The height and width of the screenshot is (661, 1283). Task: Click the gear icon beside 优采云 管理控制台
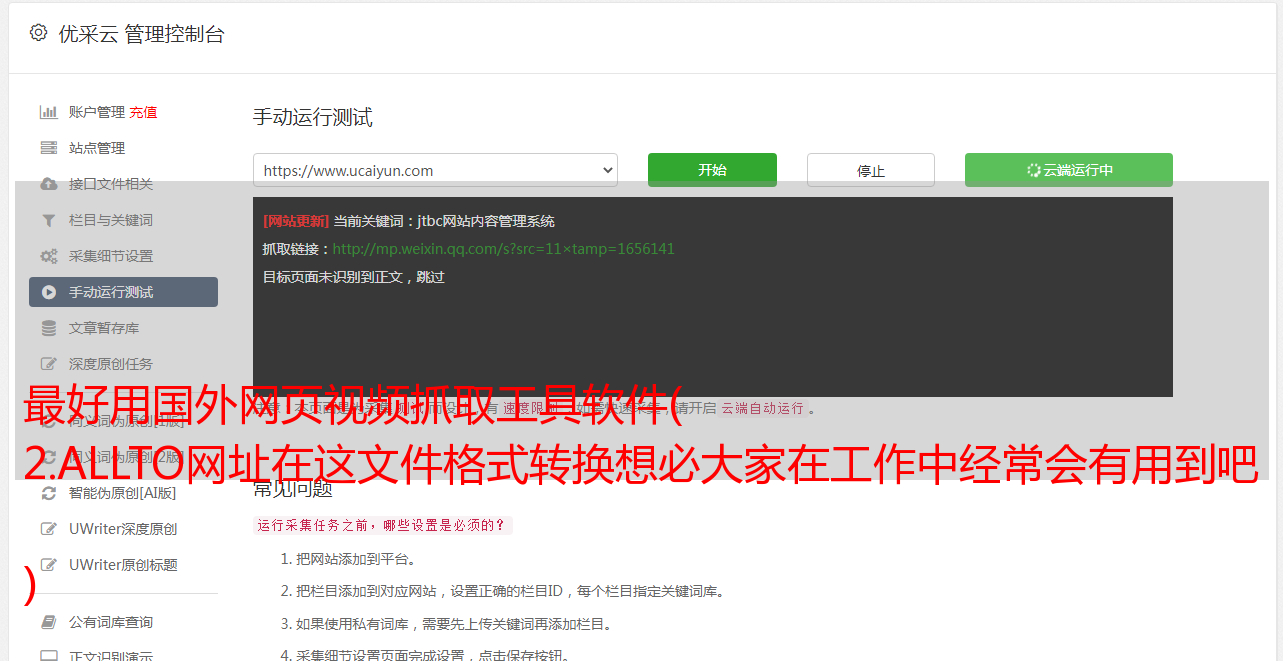point(38,33)
